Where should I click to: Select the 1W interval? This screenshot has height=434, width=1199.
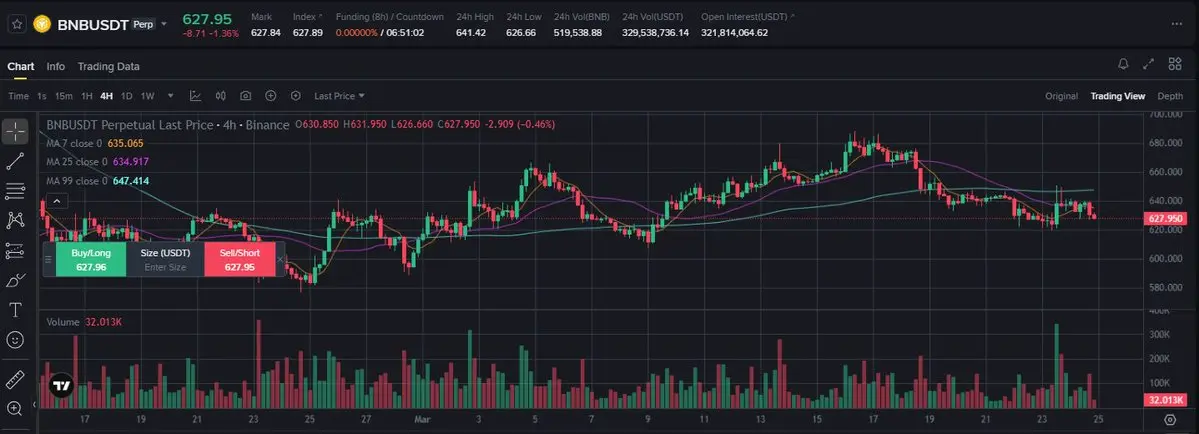pos(148,96)
